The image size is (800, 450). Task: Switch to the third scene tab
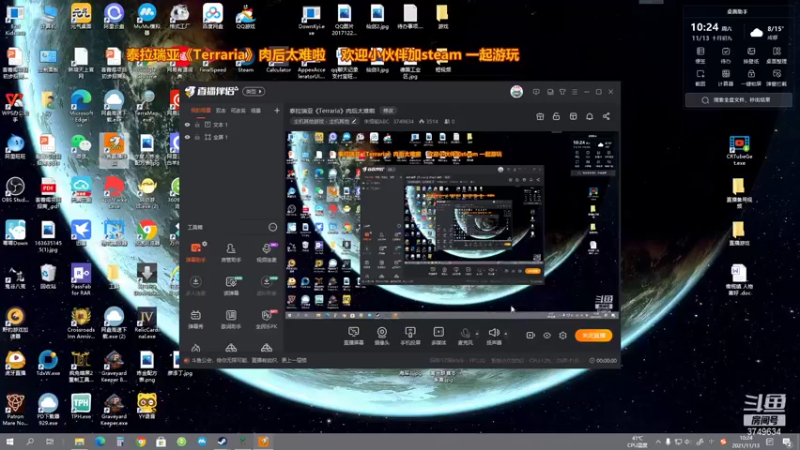click(x=238, y=110)
